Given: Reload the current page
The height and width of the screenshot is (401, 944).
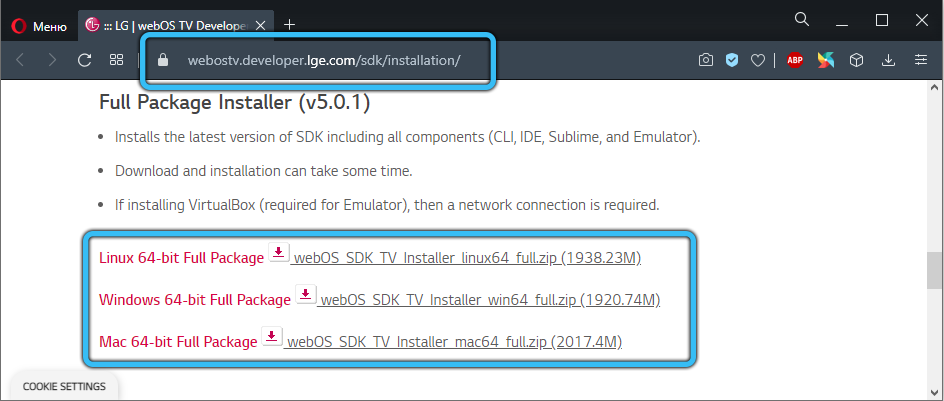Looking at the screenshot, I should point(85,61).
